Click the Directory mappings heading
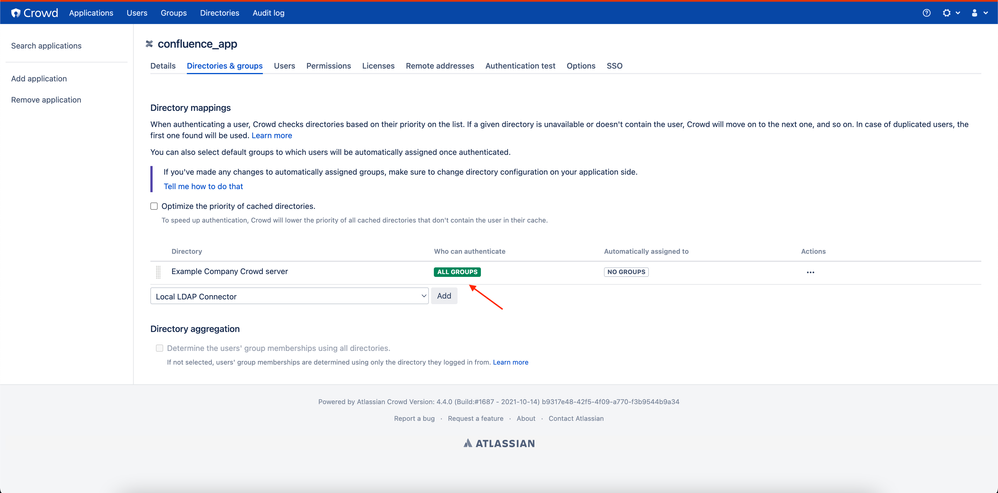This screenshot has height=493, width=998. coord(190,108)
